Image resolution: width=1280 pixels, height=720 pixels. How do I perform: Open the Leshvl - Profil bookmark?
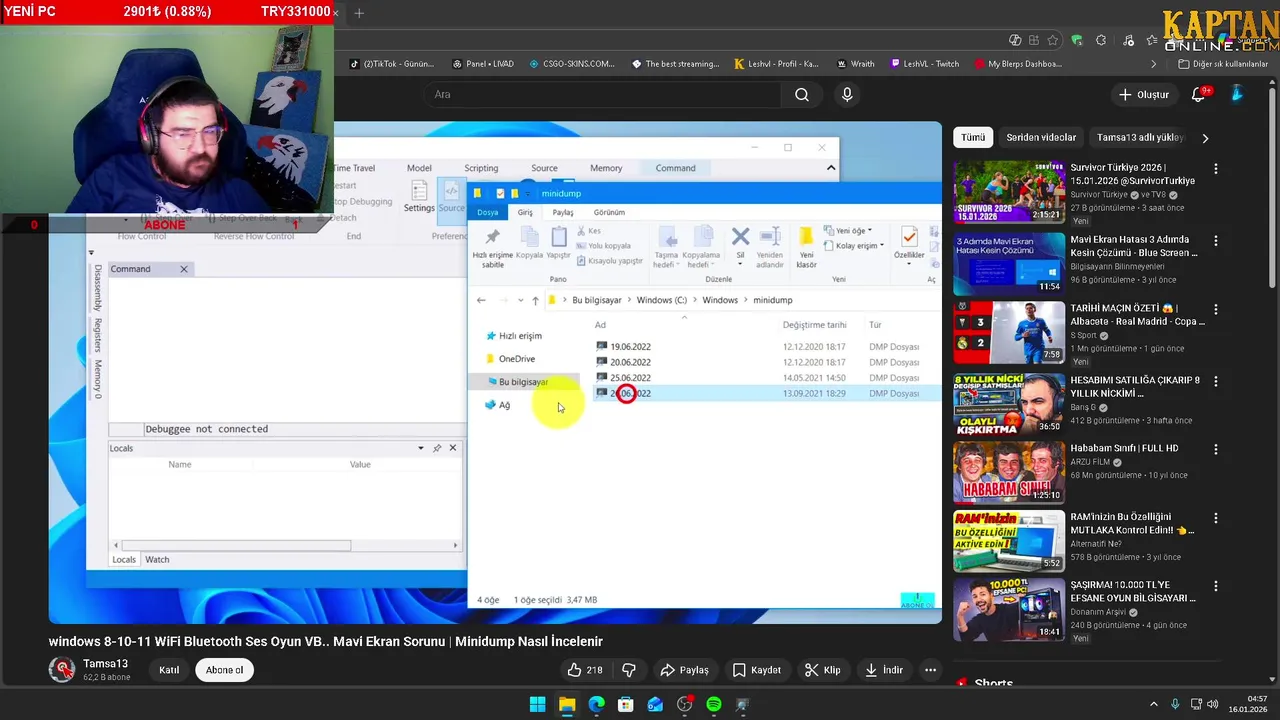776,64
